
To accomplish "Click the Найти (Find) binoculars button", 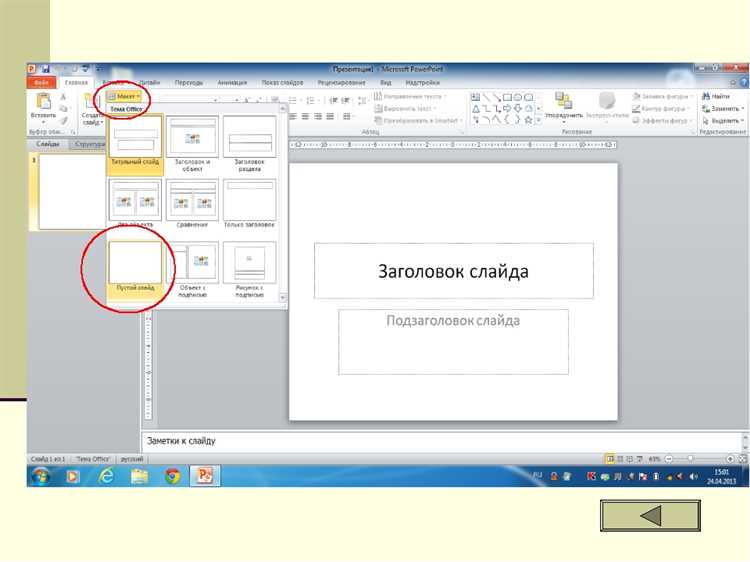I will pos(716,97).
